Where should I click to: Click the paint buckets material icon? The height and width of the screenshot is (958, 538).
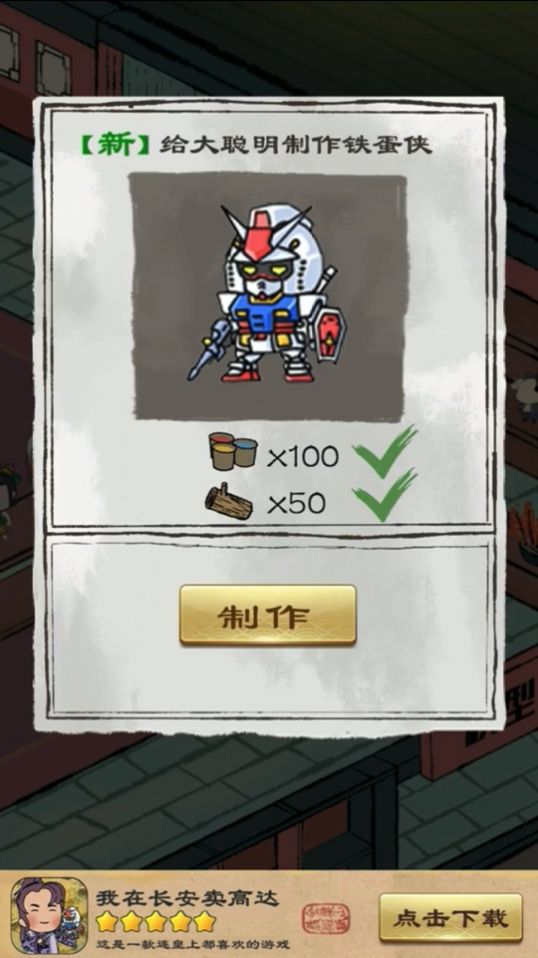pyautogui.click(x=233, y=451)
